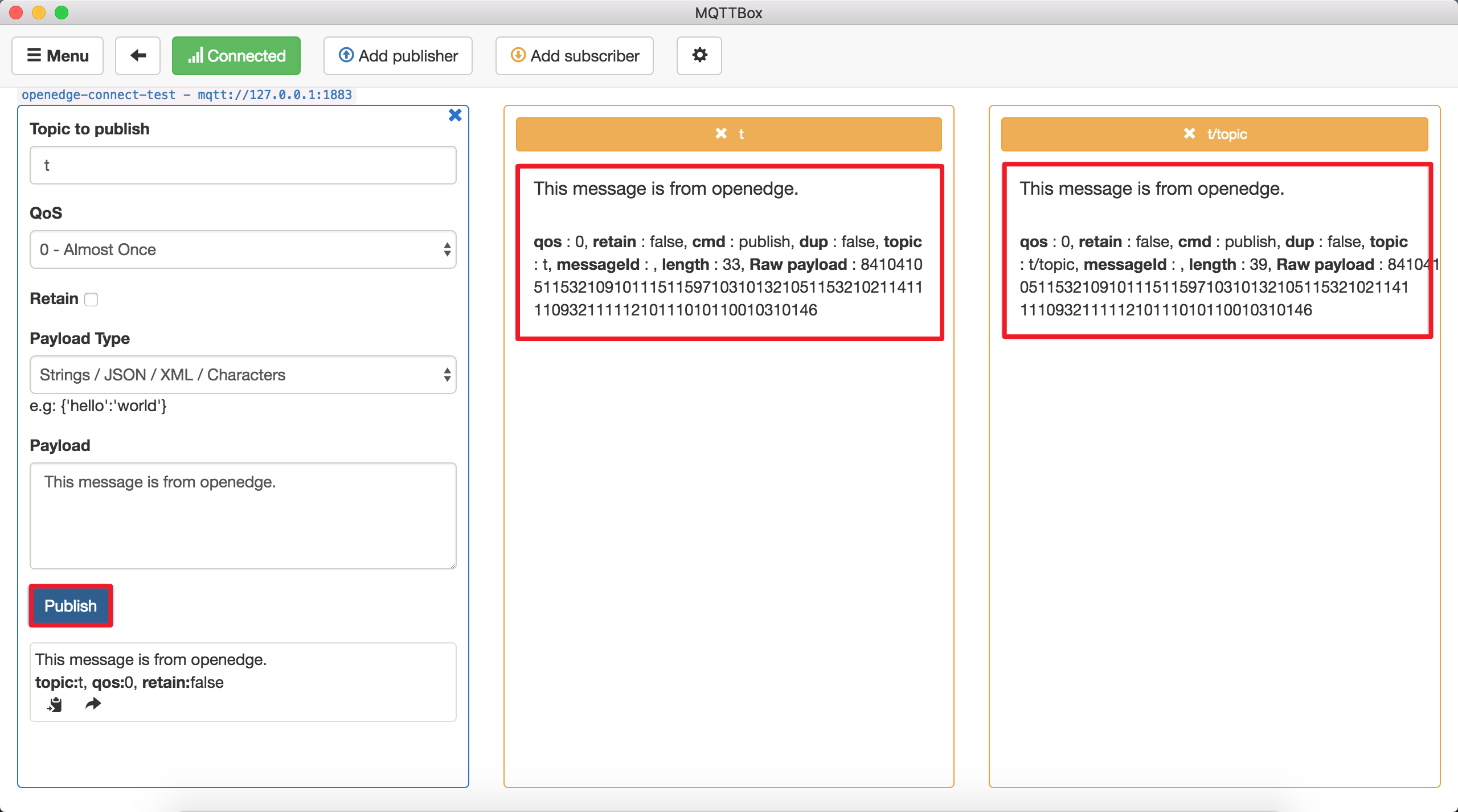Remove the 't' subscriber via X icon

(721, 133)
